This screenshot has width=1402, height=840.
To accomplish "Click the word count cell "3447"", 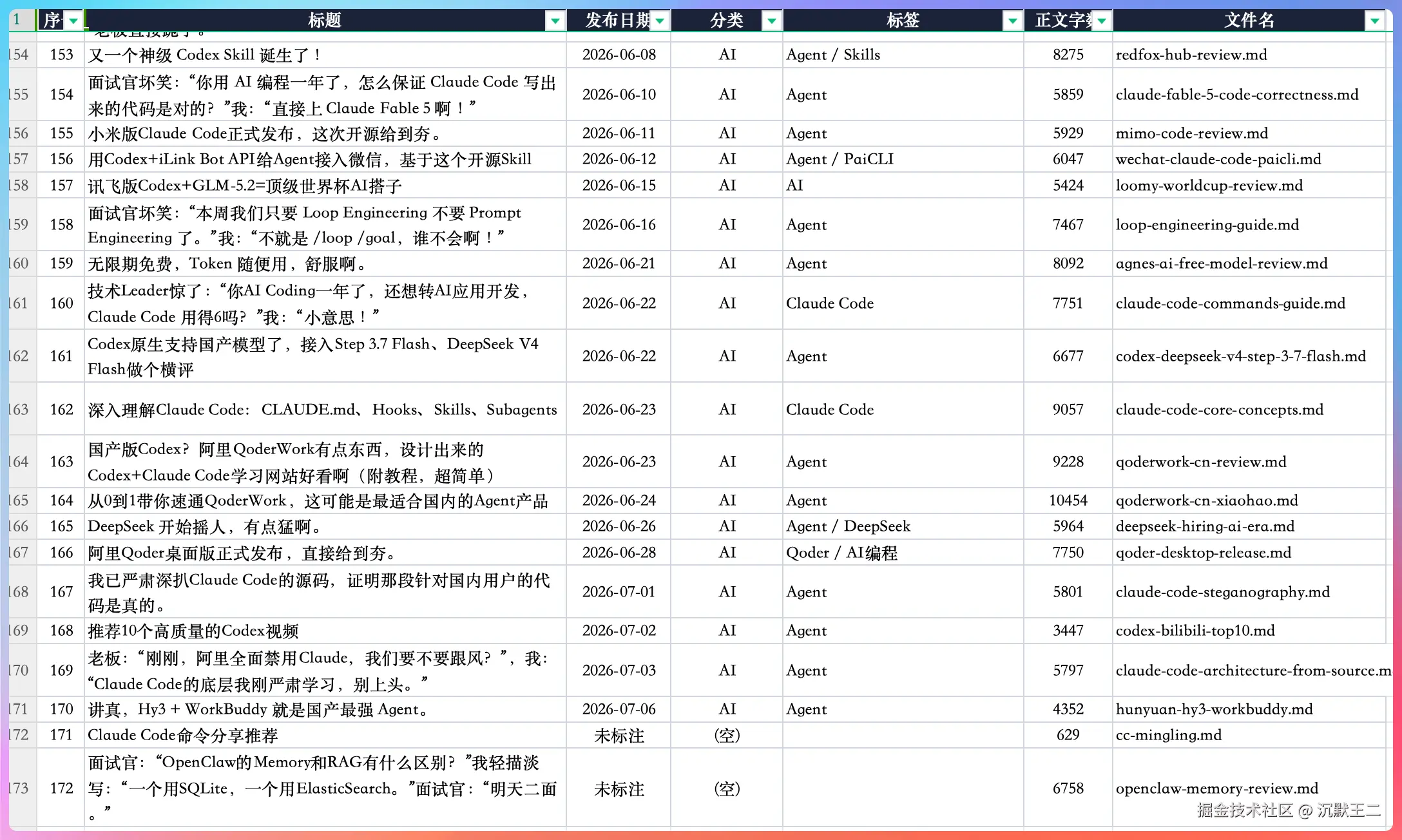I will coord(1068,631).
